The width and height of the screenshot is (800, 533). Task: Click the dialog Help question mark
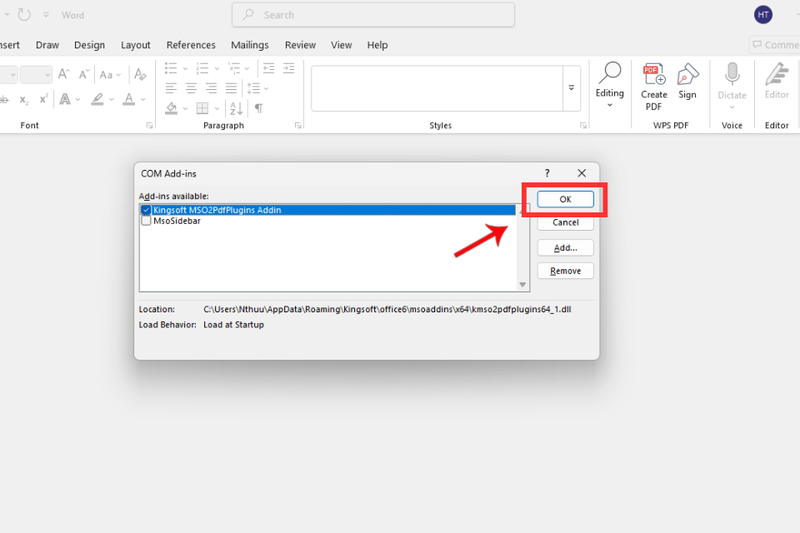tap(547, 173)
